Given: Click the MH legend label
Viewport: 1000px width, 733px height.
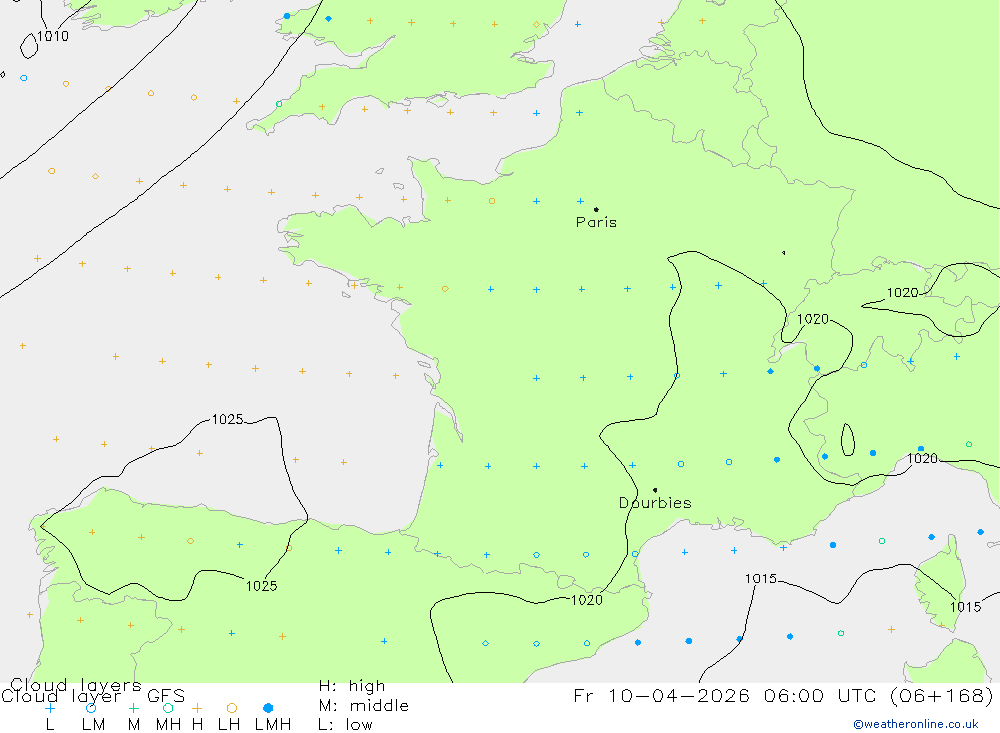Looking at the screenshot, I should click(x=168, y=725).
